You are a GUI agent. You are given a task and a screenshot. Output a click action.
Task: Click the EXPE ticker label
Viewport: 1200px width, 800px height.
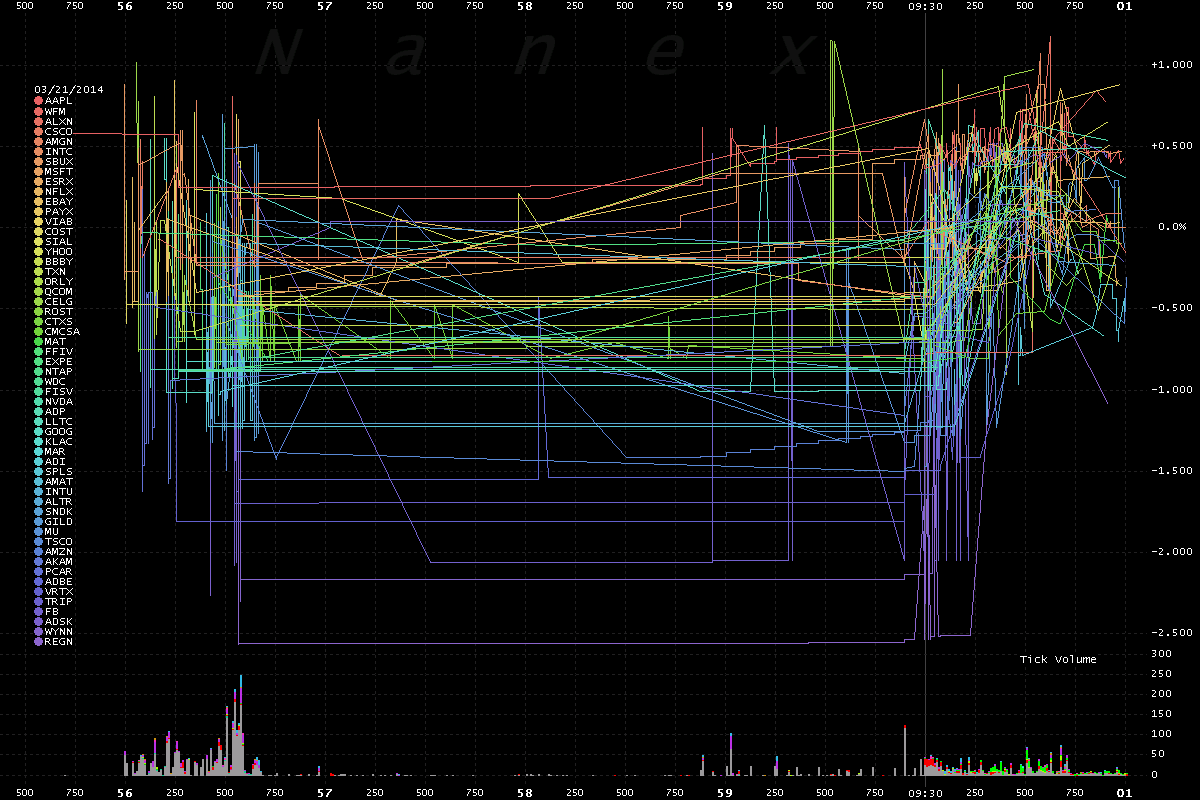coord(59,361)
